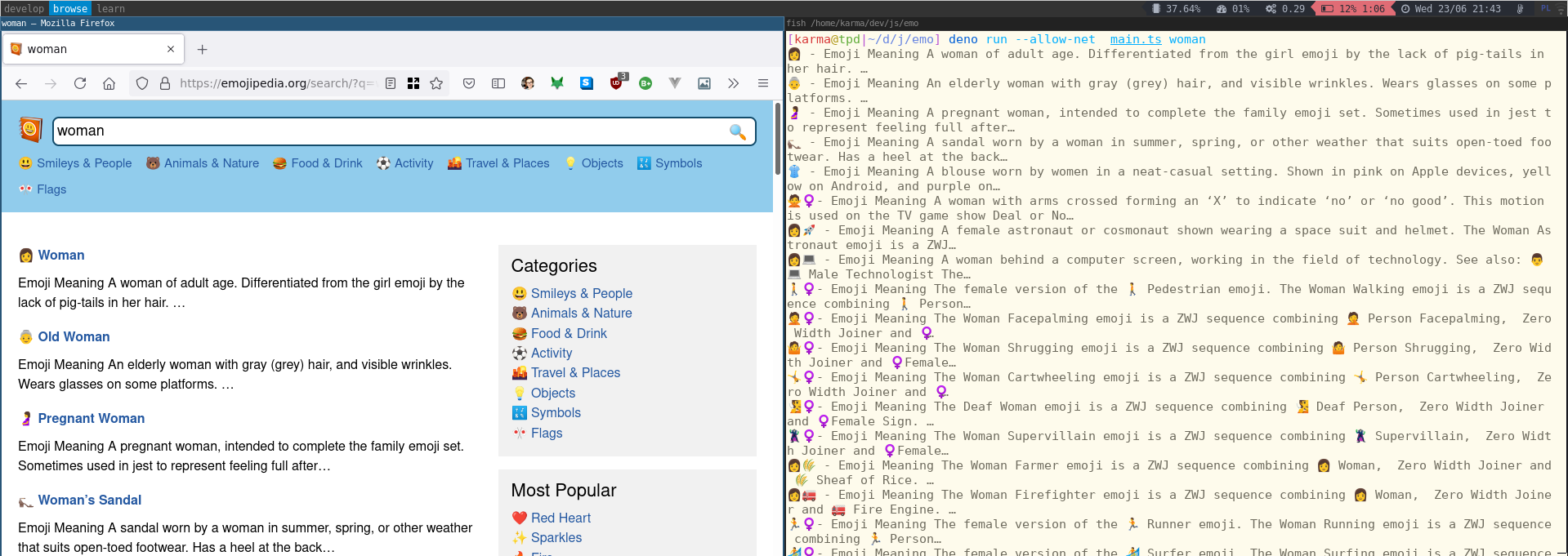Expand the extensions overflow chevron
This screenshot has width=1568, height=556.
733,83
